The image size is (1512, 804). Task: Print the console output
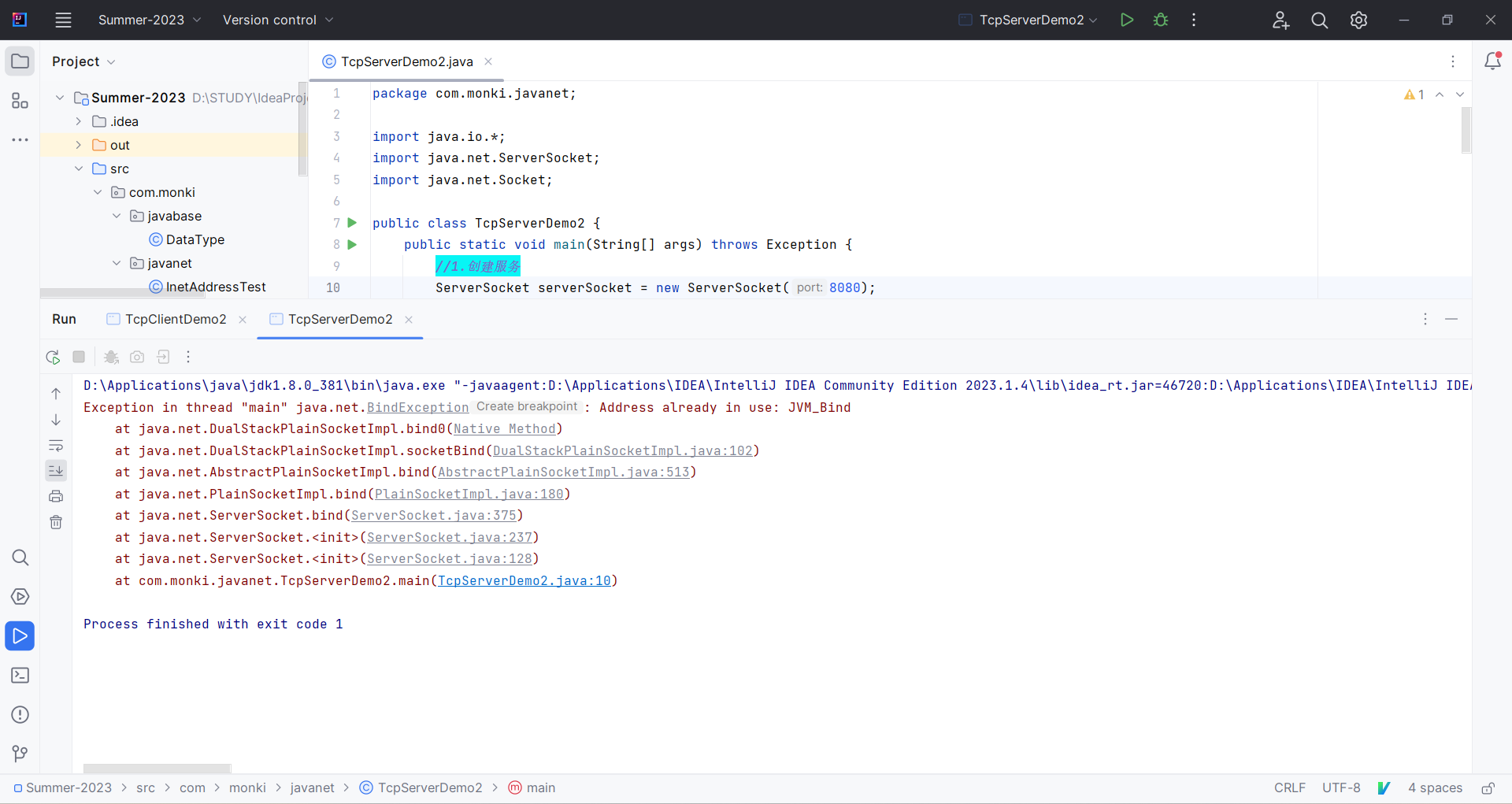pos(56,496)
